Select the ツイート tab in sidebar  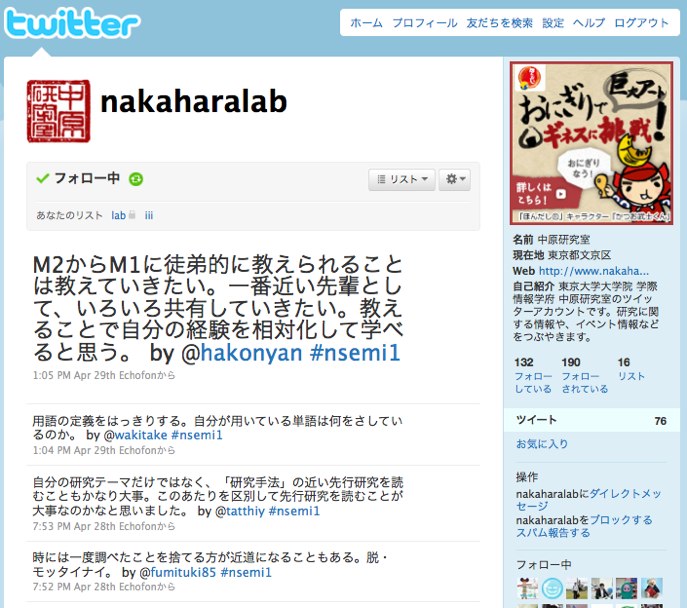[x=591, y=420]
